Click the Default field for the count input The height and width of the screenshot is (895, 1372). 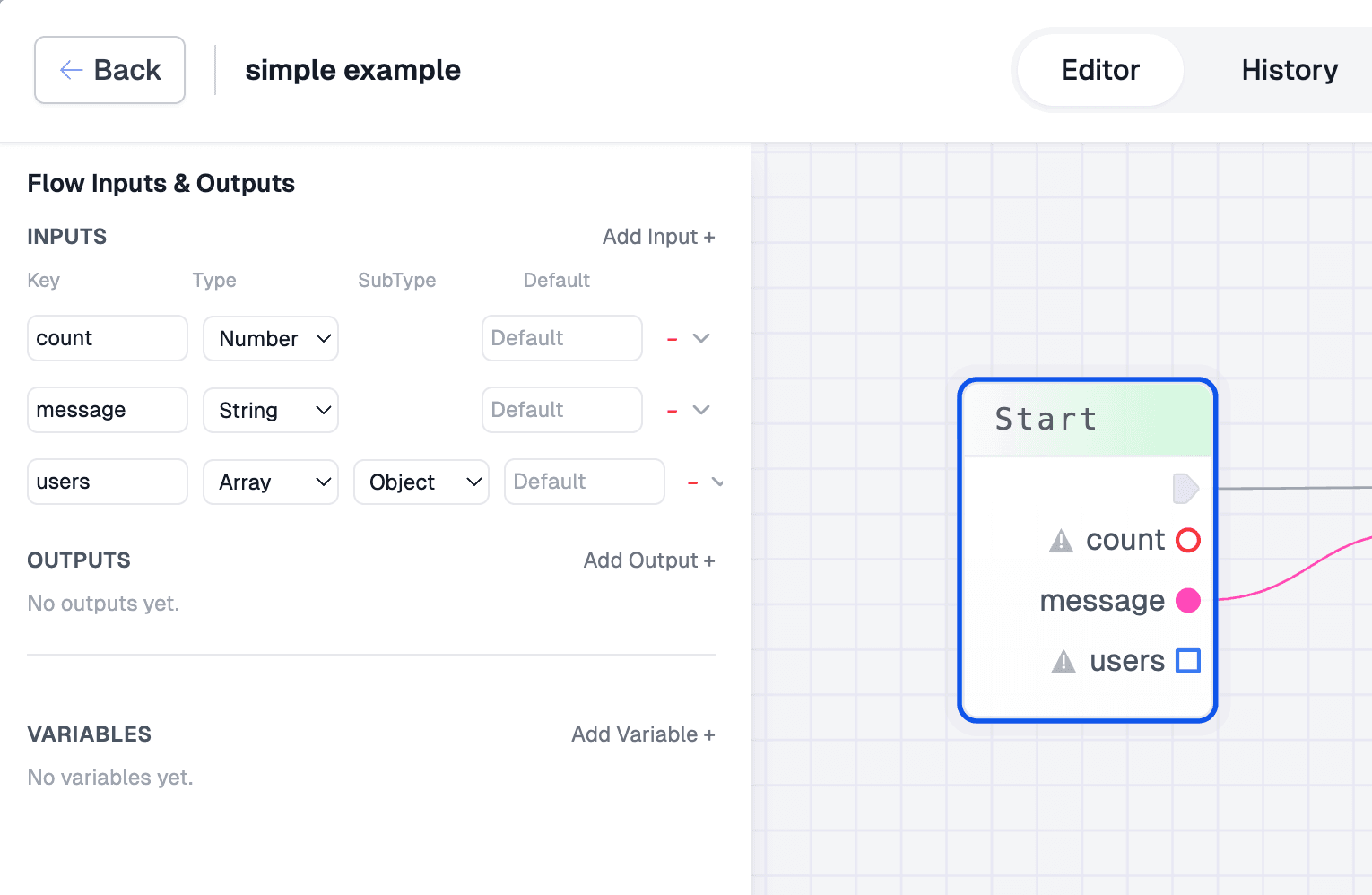561,338
